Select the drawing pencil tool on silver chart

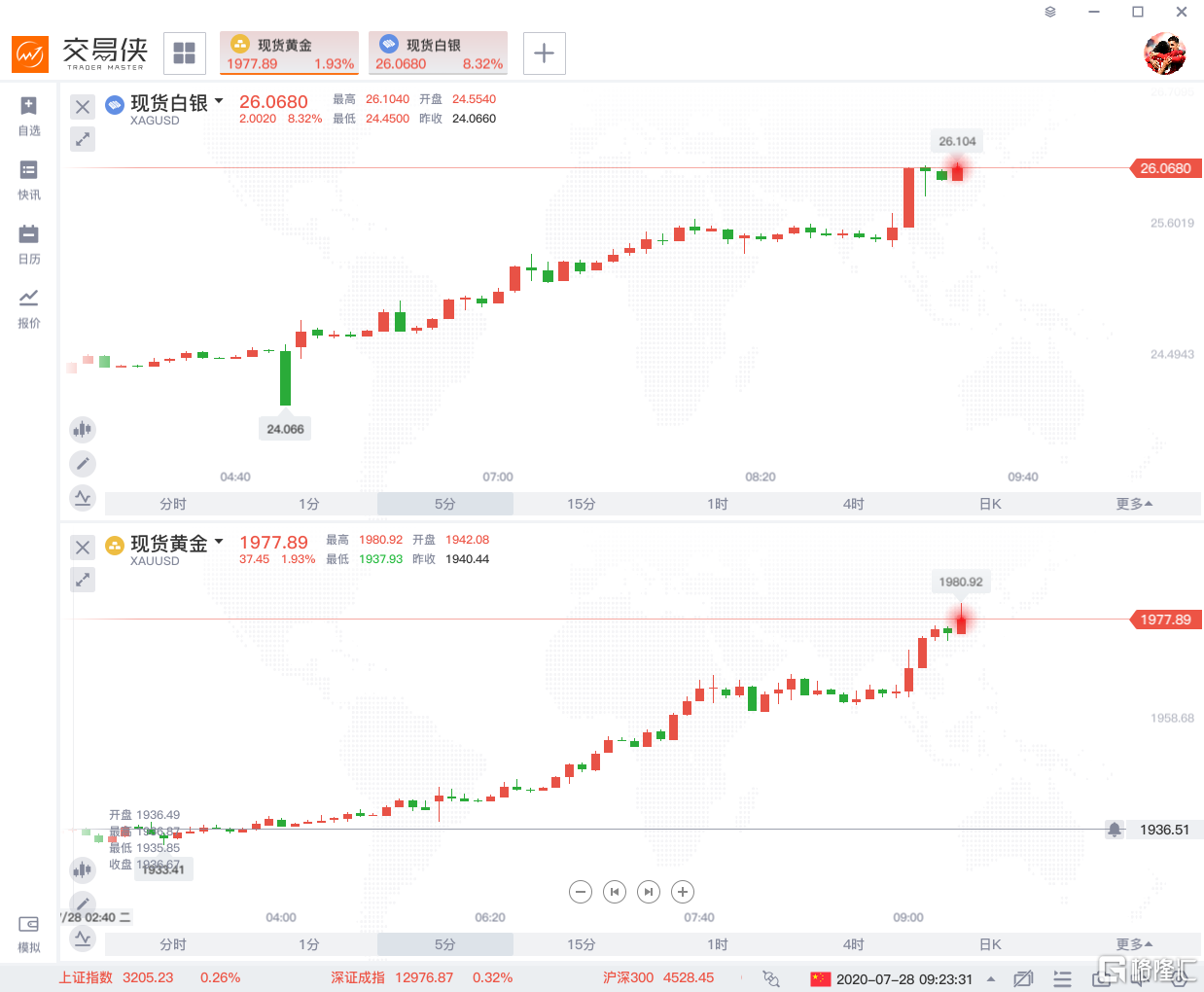[83, 464]
